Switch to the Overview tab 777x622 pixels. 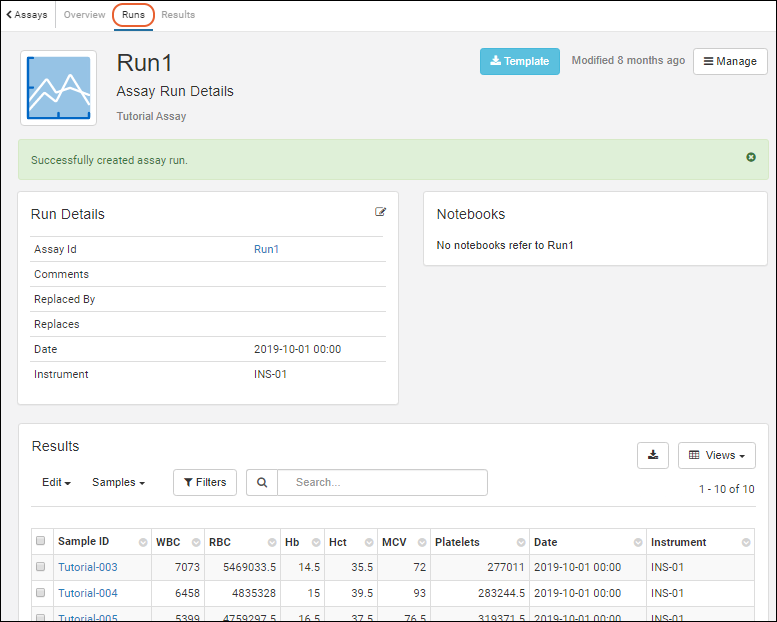84,15
